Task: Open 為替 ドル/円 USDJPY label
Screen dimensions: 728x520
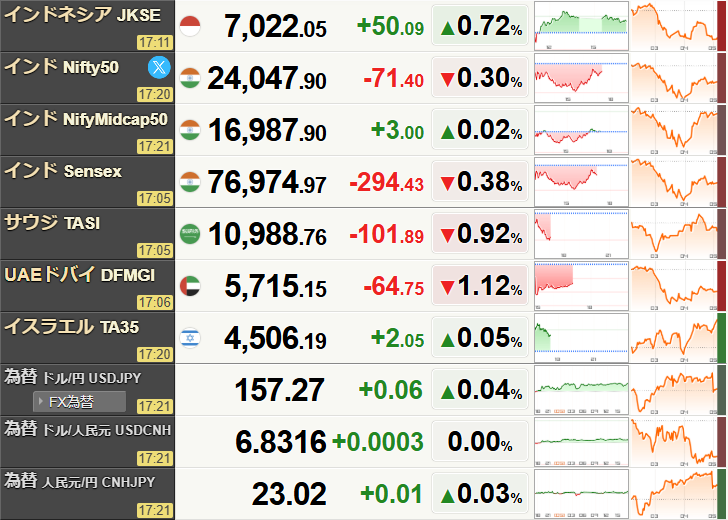Action: point(72,377)
